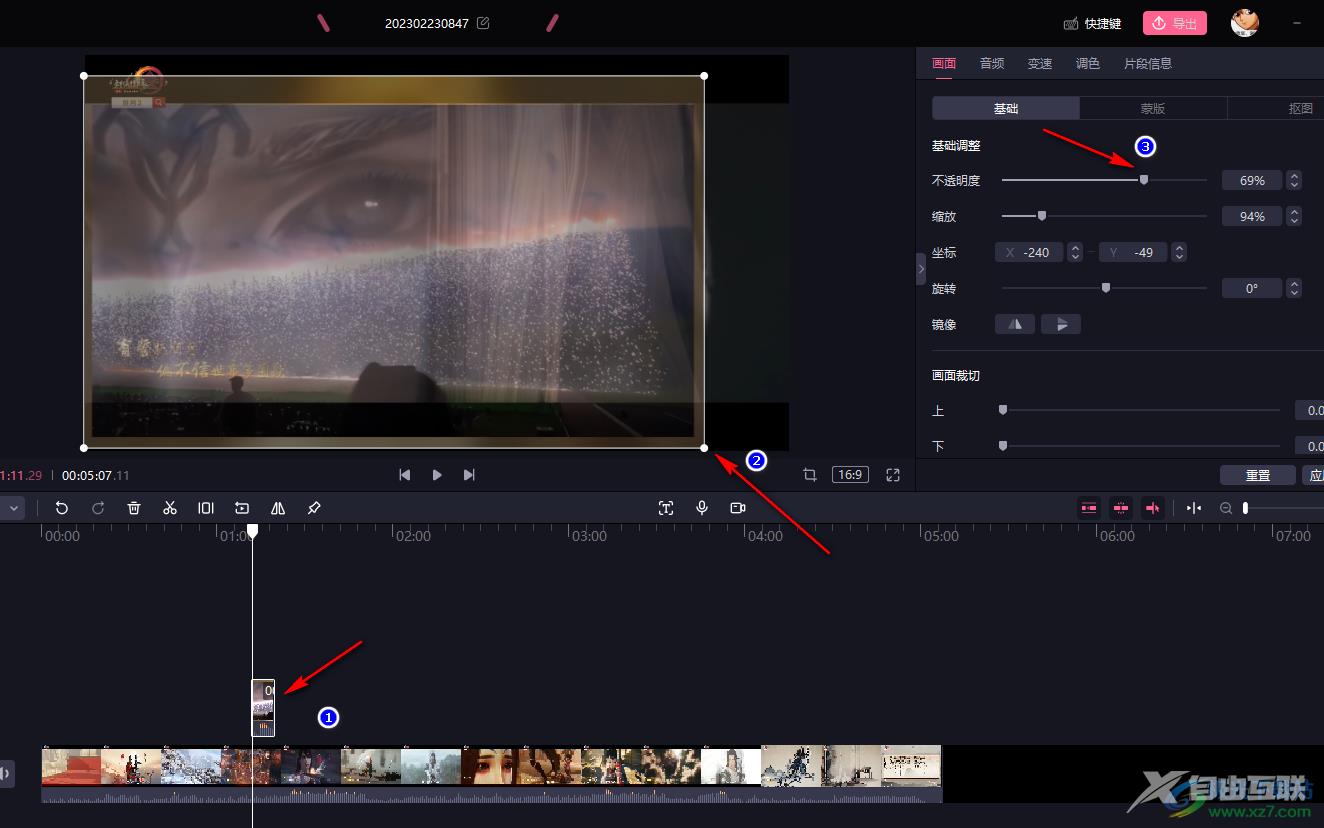Click the X coordinate field -240

pos(1029,252)
